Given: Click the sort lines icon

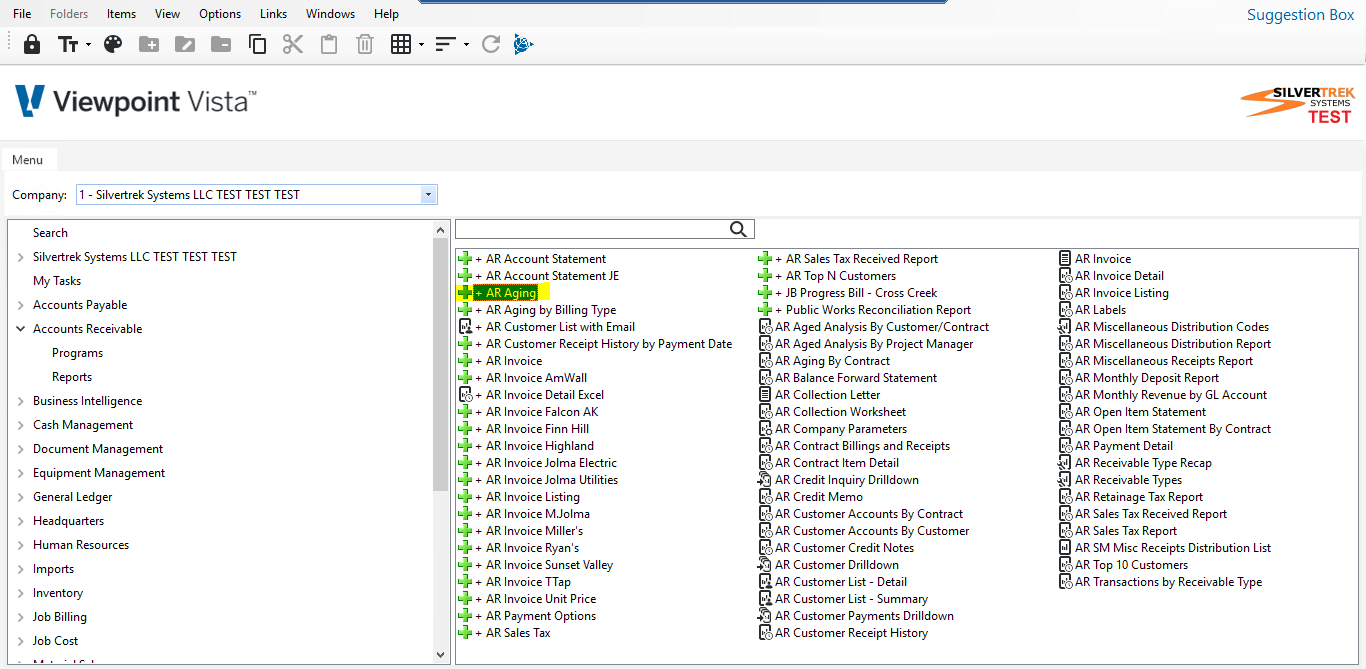Looking at the screenshot, I should point(446,44).
